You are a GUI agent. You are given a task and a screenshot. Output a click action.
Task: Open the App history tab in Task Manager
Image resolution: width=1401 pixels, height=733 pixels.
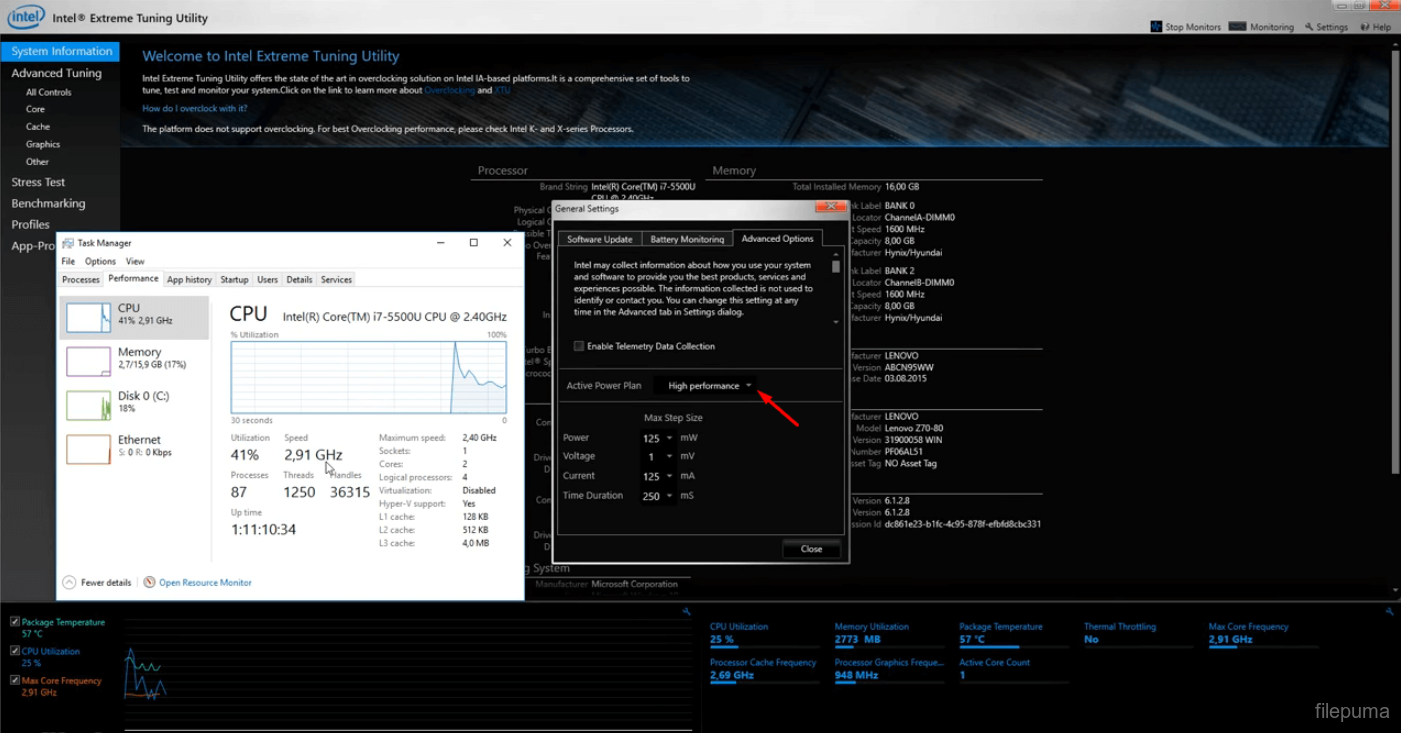tap(189, 280)
